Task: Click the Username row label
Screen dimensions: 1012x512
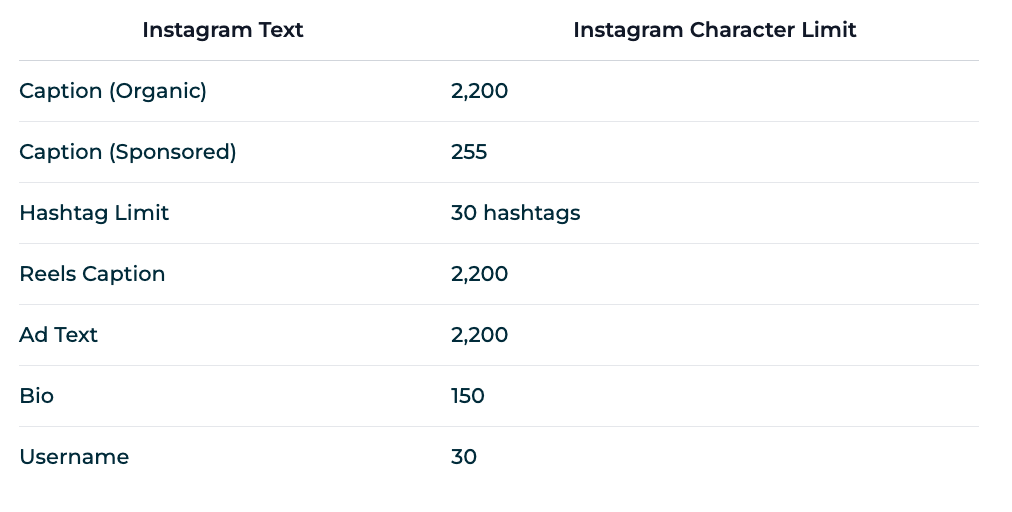Action: (74, 457)
